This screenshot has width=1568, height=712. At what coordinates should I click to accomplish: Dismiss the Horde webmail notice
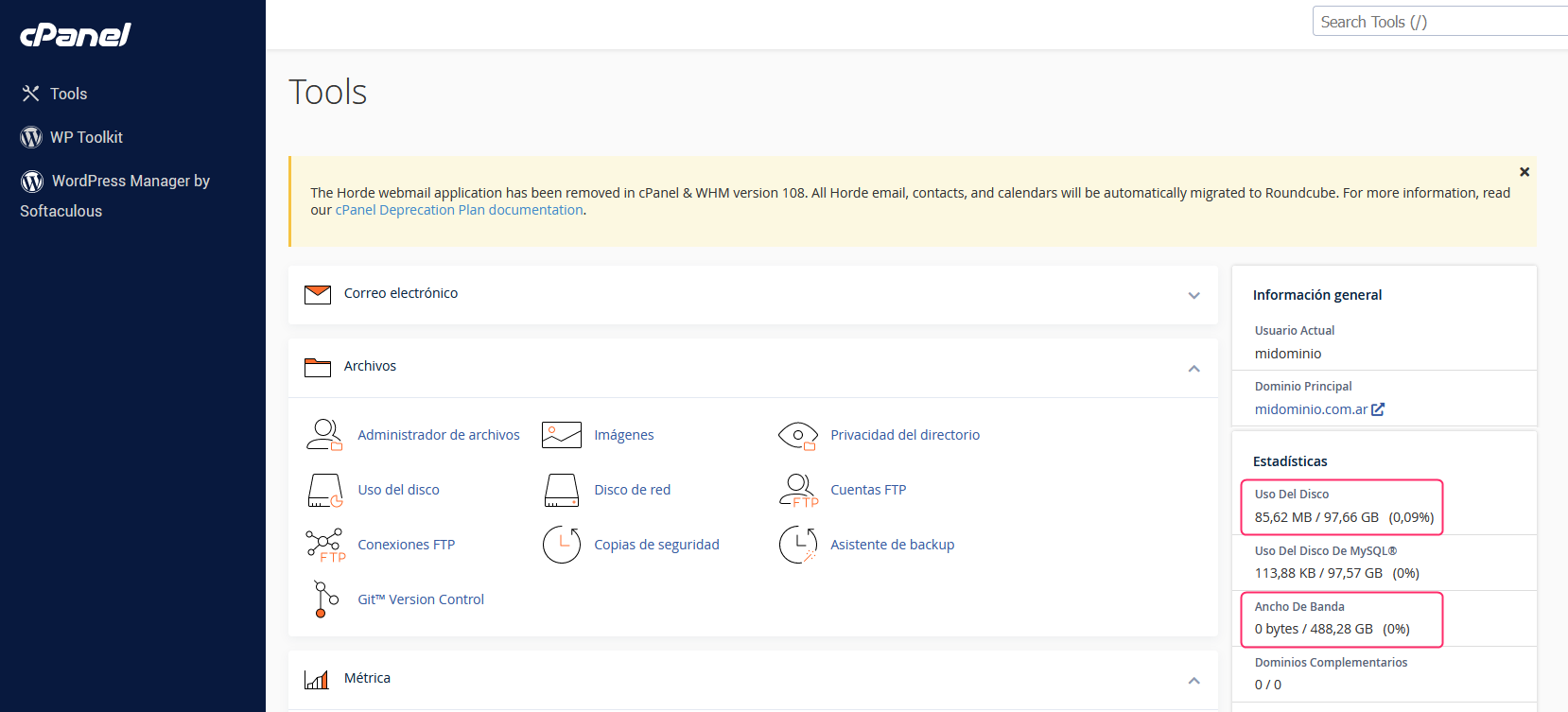tap(1524, 172)
